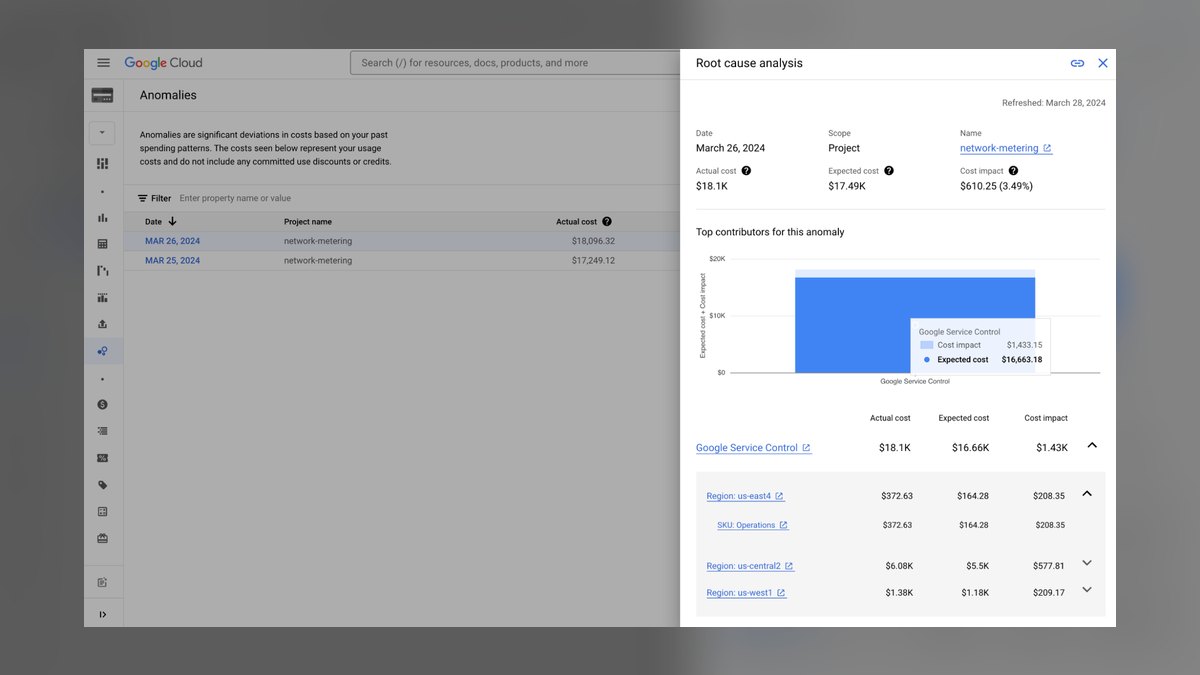Viewport: 1200px width, 675px height.
Task: Open the Region: us-central2 link
Action: pos(749,566)
